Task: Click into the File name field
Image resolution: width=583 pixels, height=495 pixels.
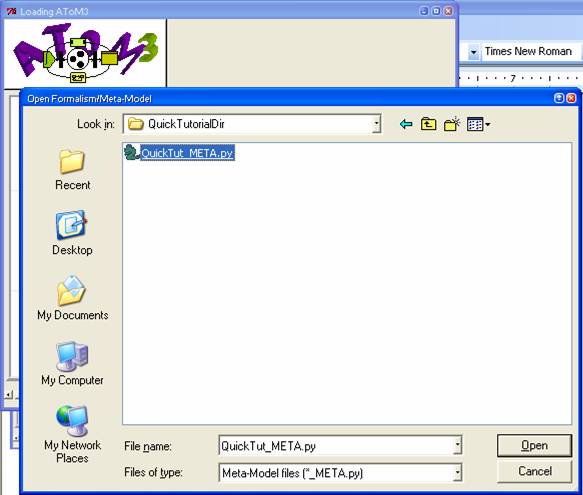Action: (336, 446)
